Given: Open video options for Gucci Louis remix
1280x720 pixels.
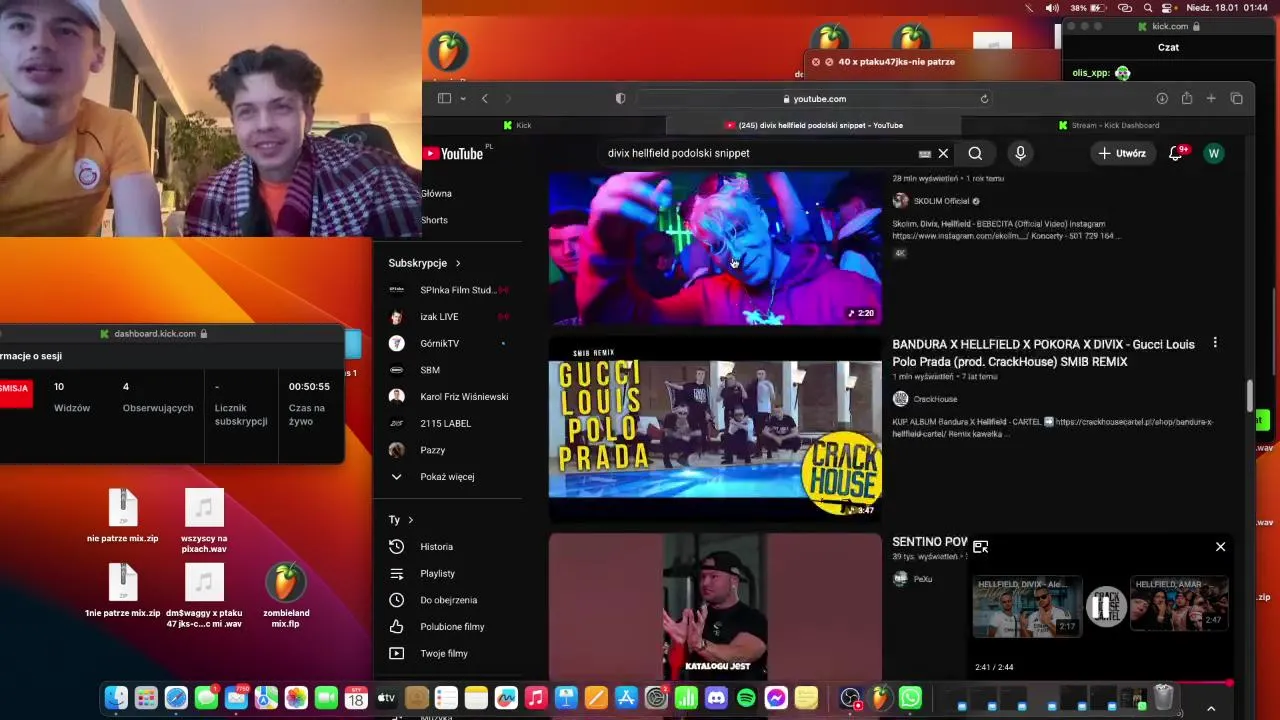Looking at the screenshot, I should pos(1215,343).
